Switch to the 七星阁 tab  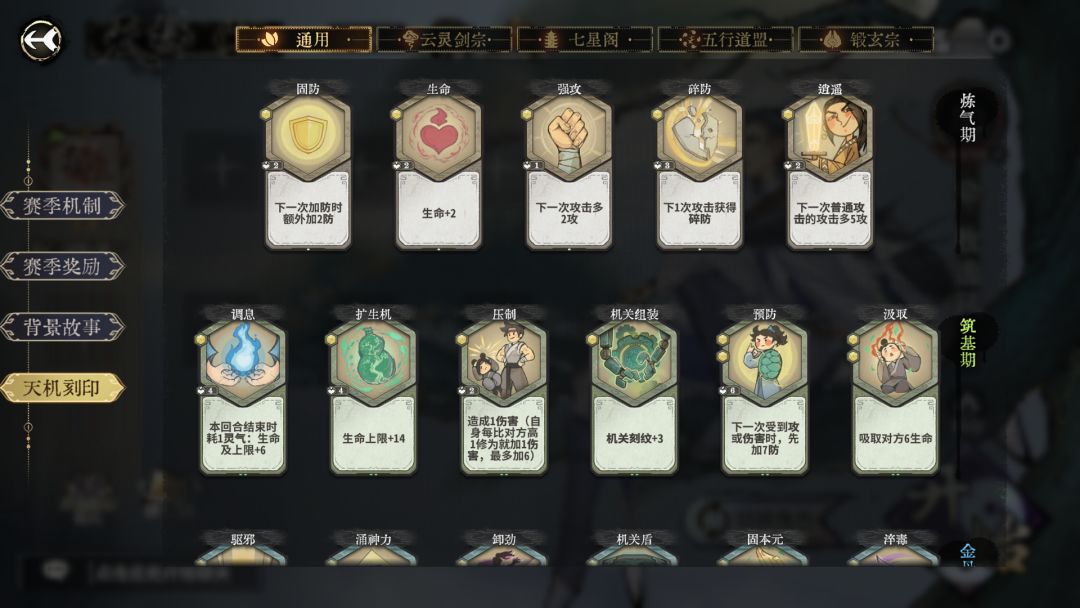point(585,40)
